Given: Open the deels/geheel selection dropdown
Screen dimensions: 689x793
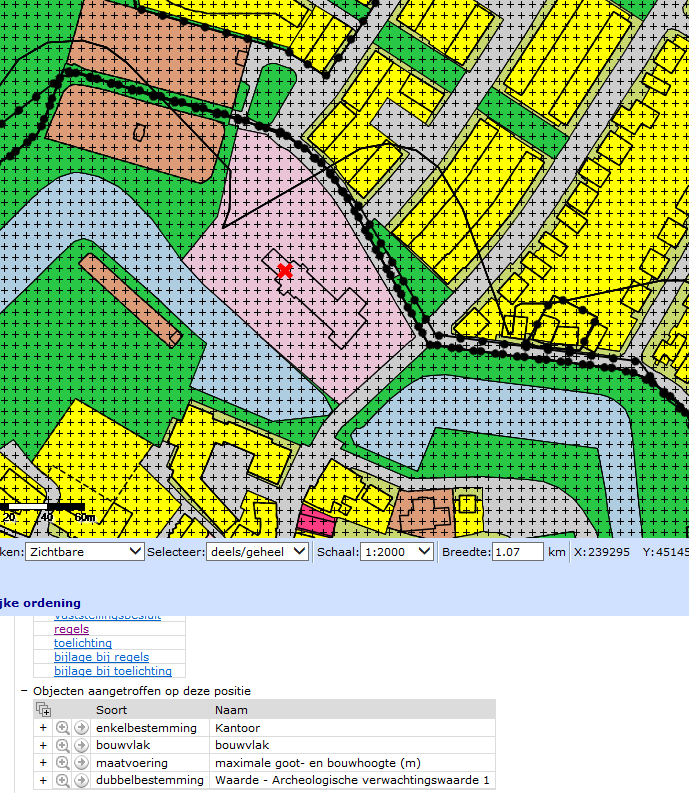Looking at the screenshot, I should pos(257,551).
